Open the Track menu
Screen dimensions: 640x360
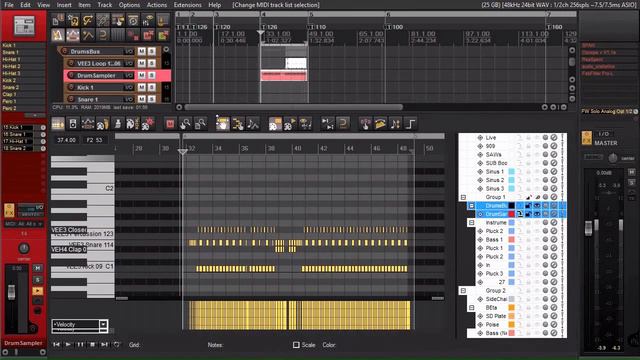[104, 5]
